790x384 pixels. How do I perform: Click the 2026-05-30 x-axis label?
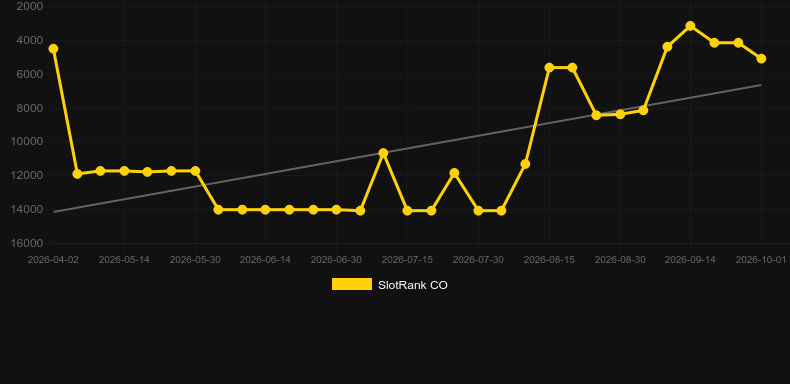195,260
